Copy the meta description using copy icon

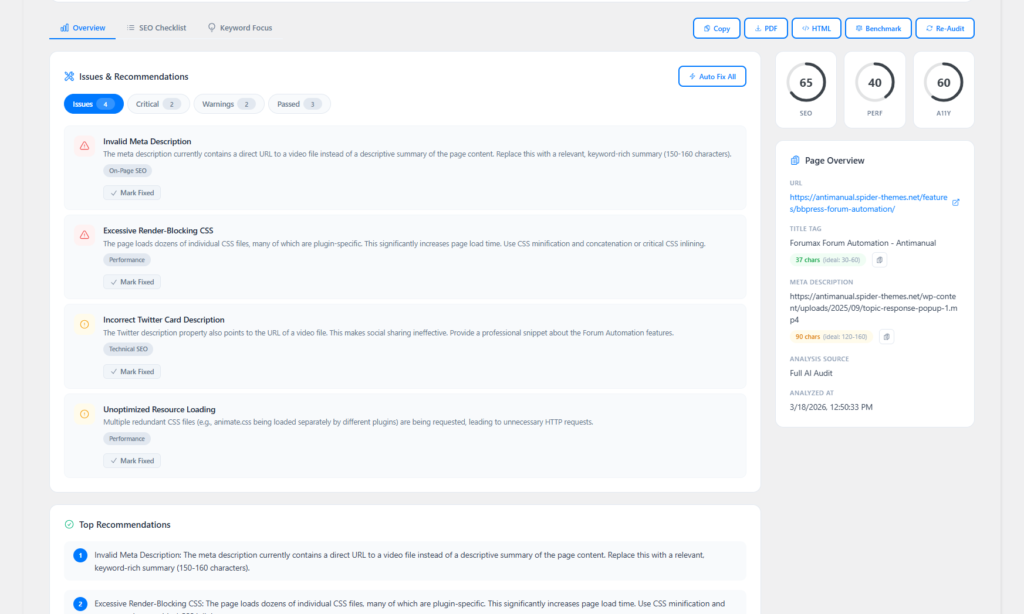click(885, 337)
